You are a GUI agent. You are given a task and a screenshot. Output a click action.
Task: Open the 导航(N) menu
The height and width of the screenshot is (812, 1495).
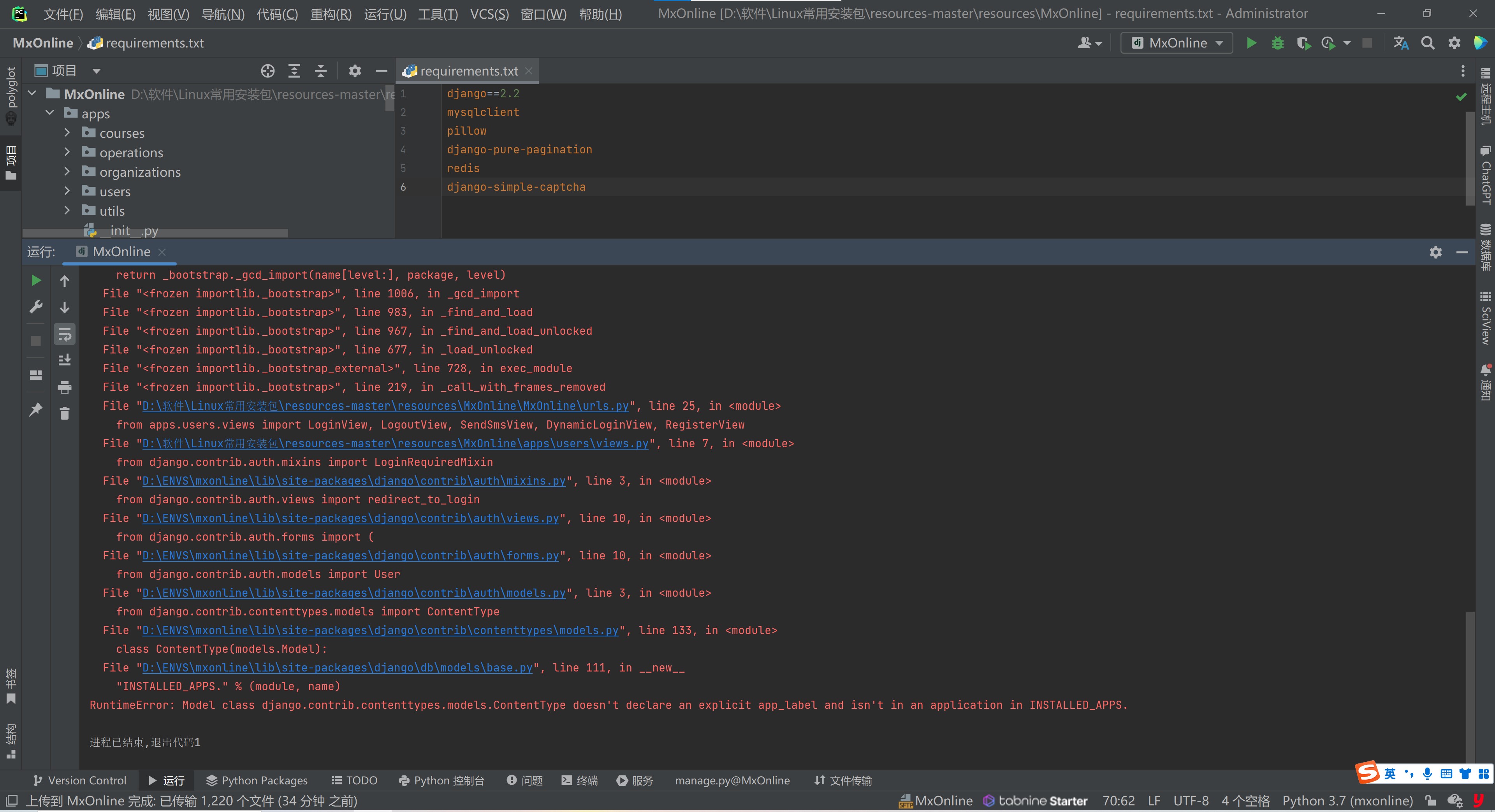tap(223, 14)
